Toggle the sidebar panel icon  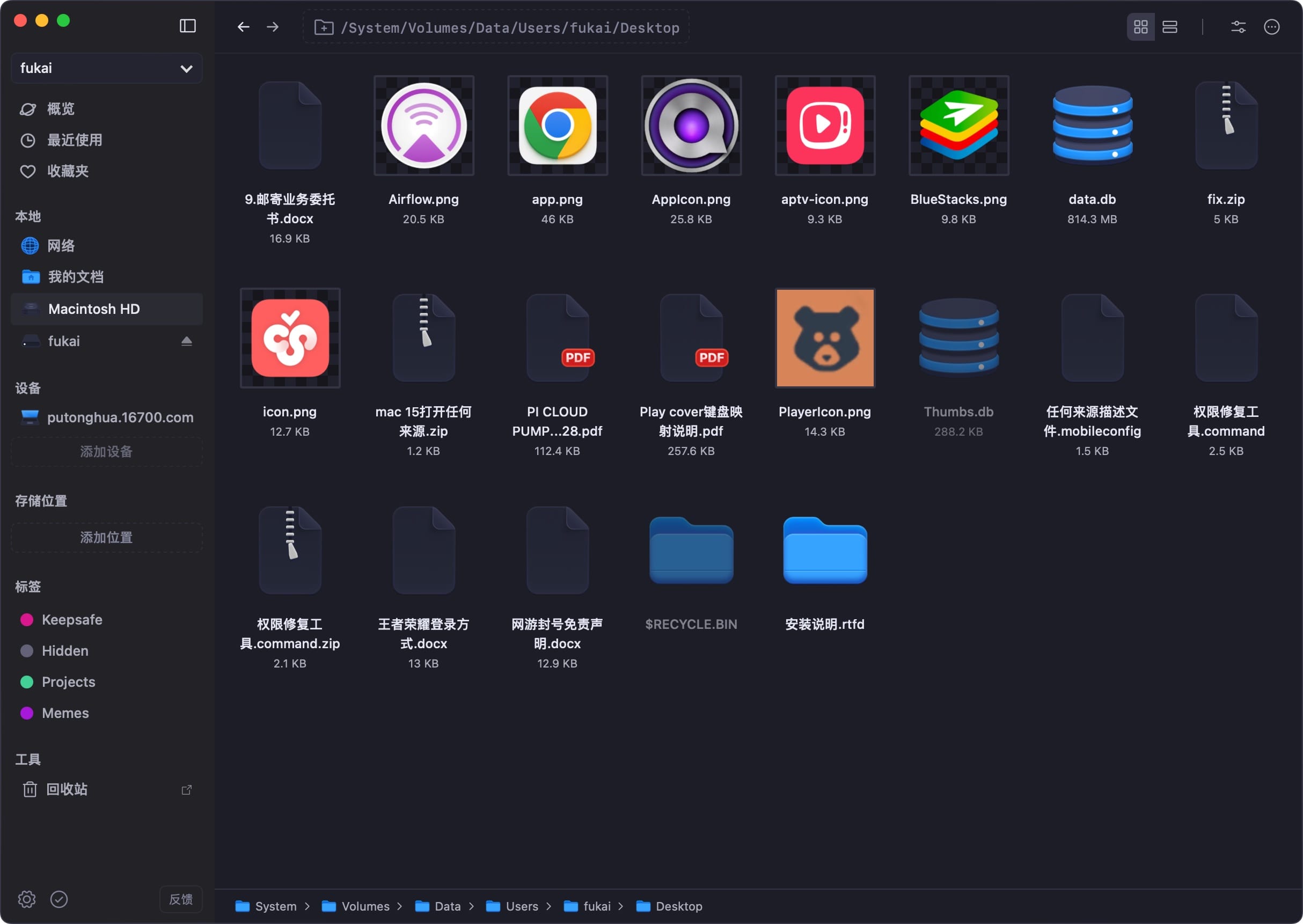[x=187, y=26]
